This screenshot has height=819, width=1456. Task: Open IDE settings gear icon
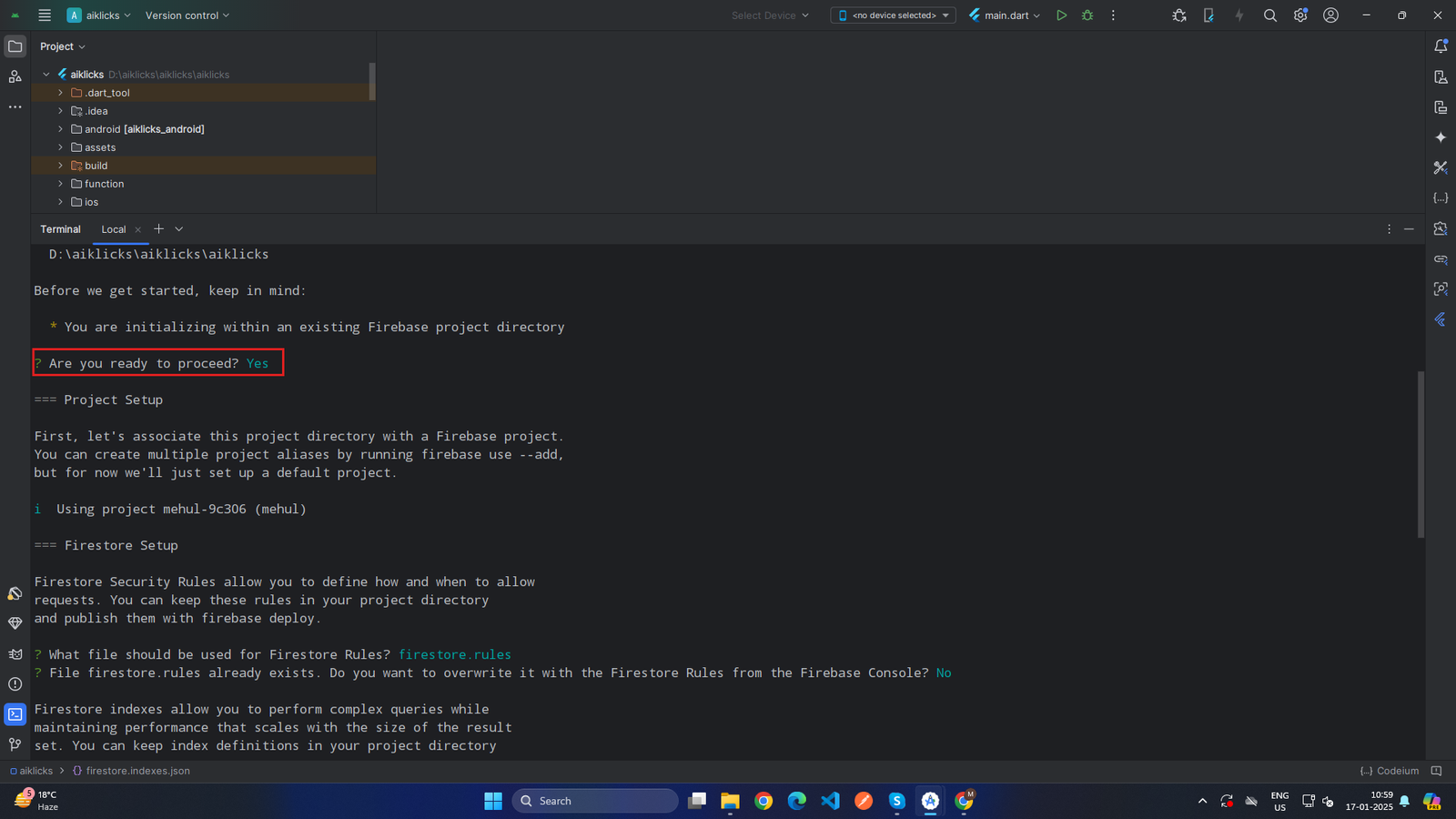[1300, 15]
